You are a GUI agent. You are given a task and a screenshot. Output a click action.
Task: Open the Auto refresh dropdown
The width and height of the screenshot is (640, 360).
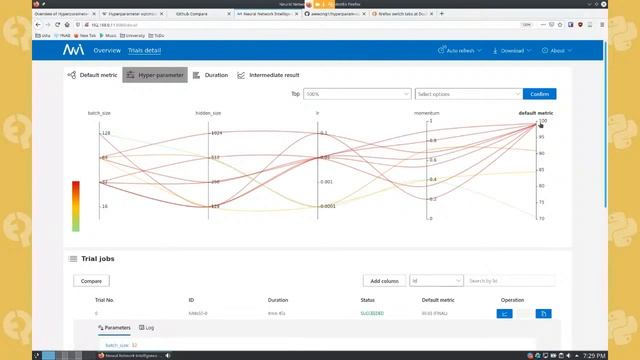point(460,51)
